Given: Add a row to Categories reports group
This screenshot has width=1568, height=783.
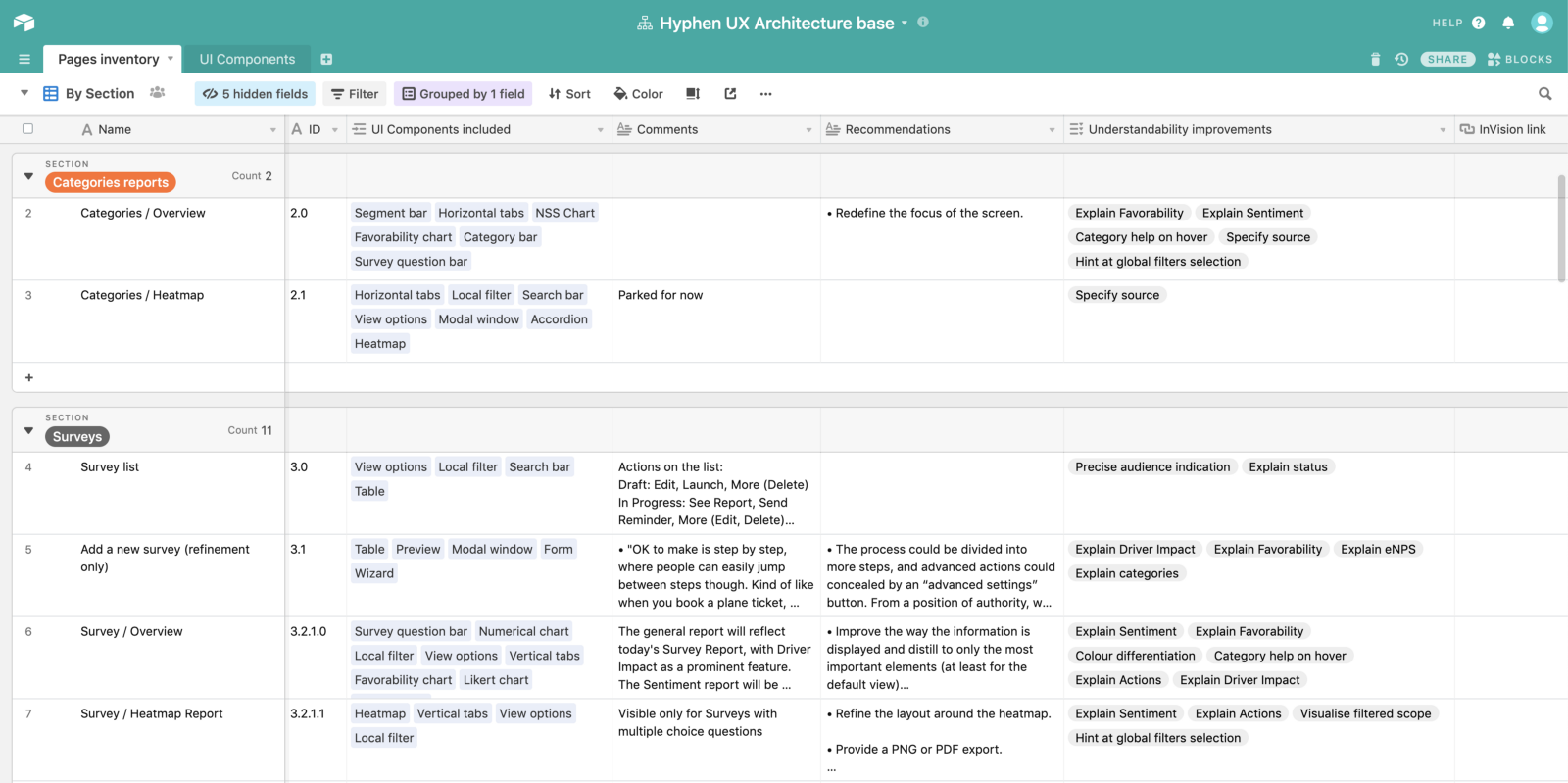Looking at the screenshot, I should (x=28, y=377).
